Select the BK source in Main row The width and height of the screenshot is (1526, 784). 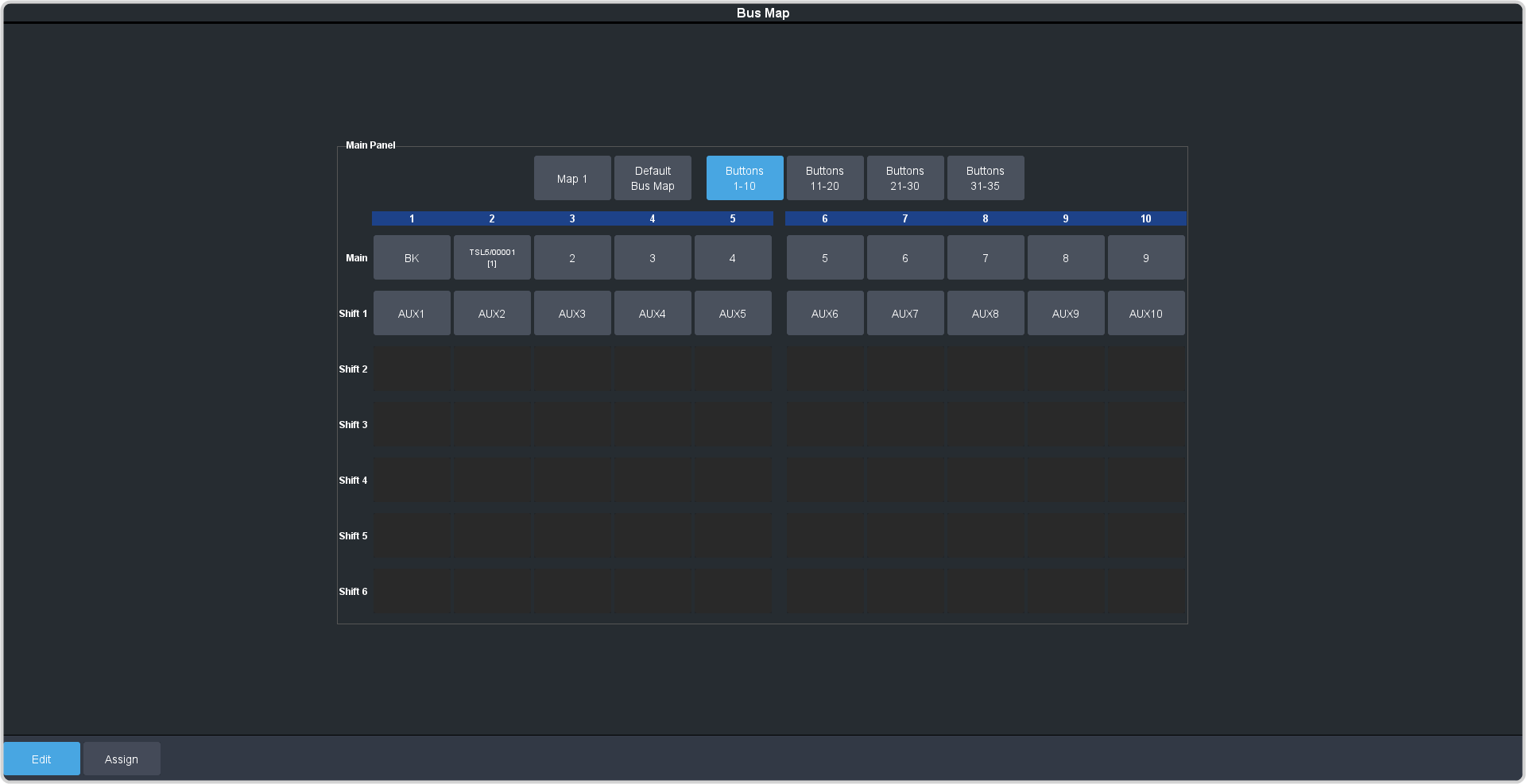[412, 257]
